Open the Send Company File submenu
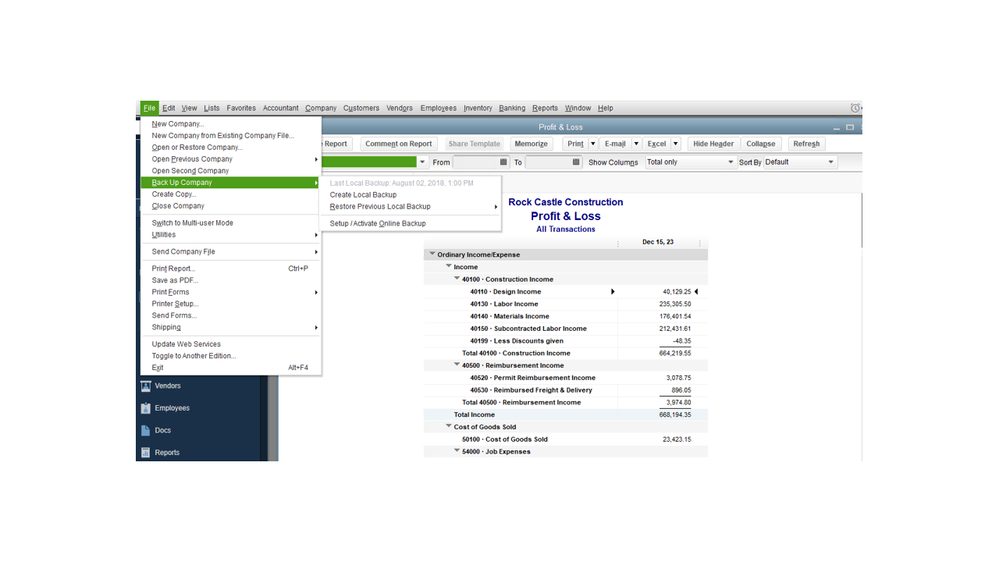This screenshot has height=562, width=999. 231,252
